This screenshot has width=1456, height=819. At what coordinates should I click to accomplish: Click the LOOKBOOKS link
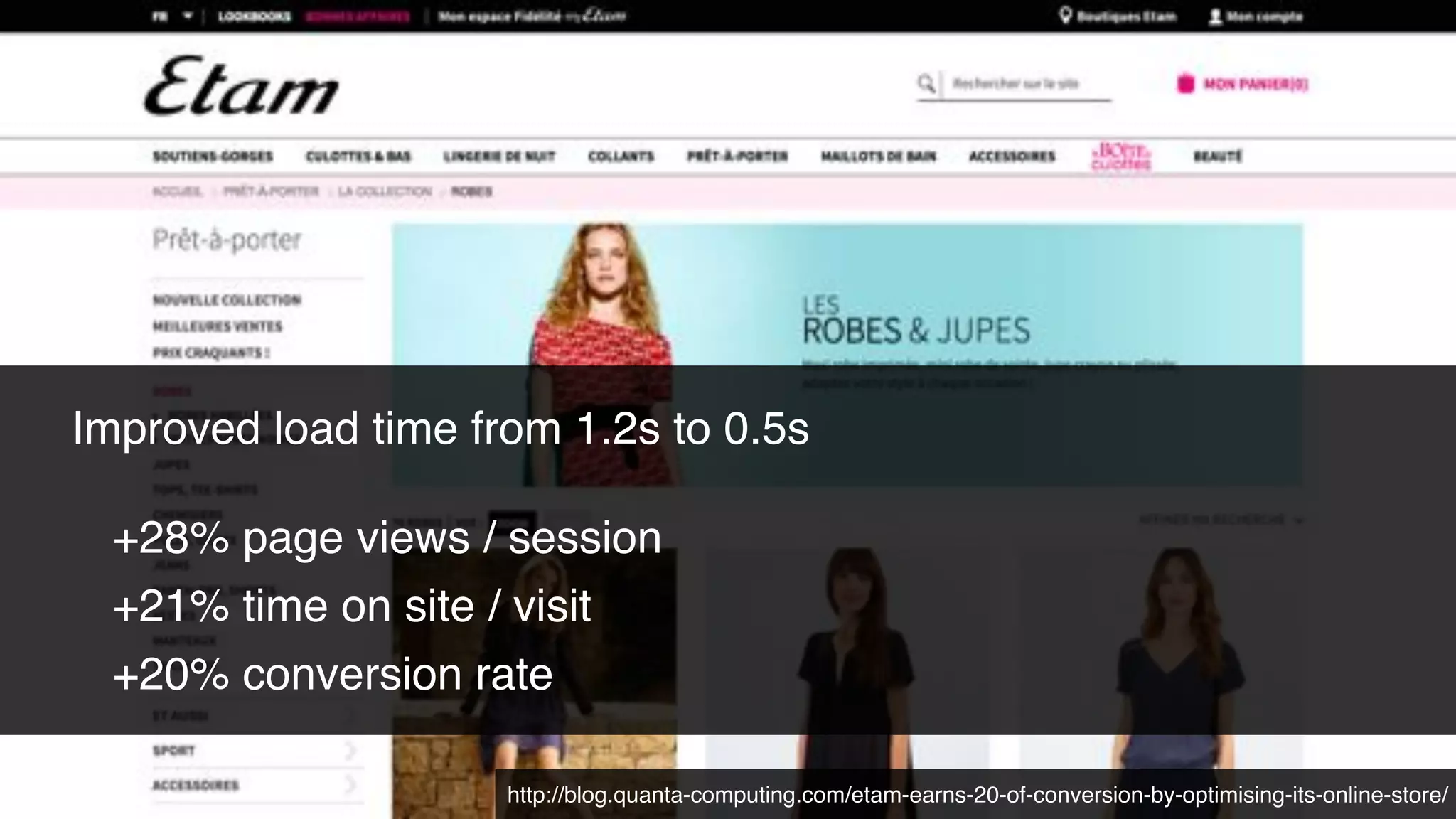pos(254,16)
